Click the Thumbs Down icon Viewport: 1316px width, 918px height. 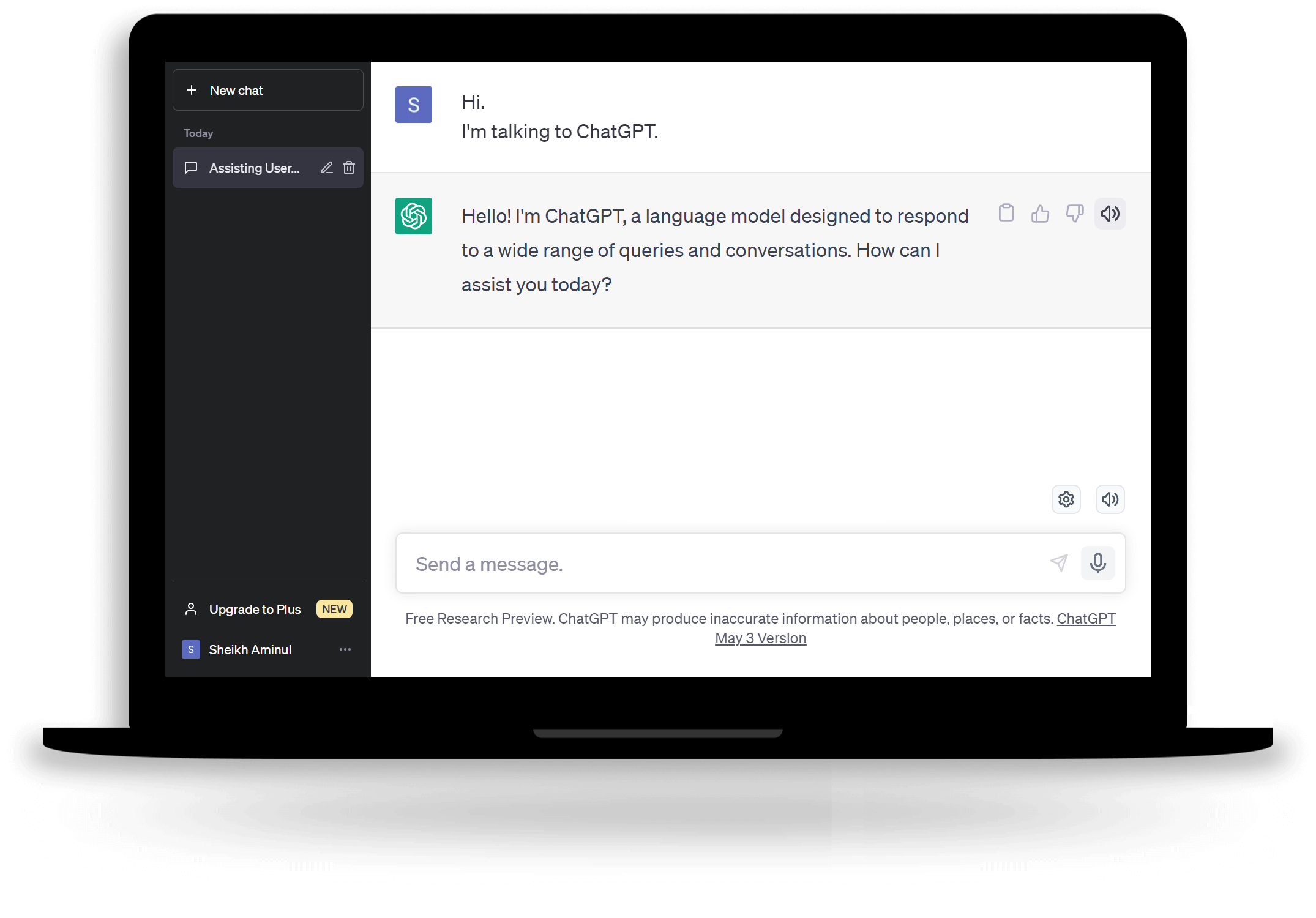[1074, 213]
